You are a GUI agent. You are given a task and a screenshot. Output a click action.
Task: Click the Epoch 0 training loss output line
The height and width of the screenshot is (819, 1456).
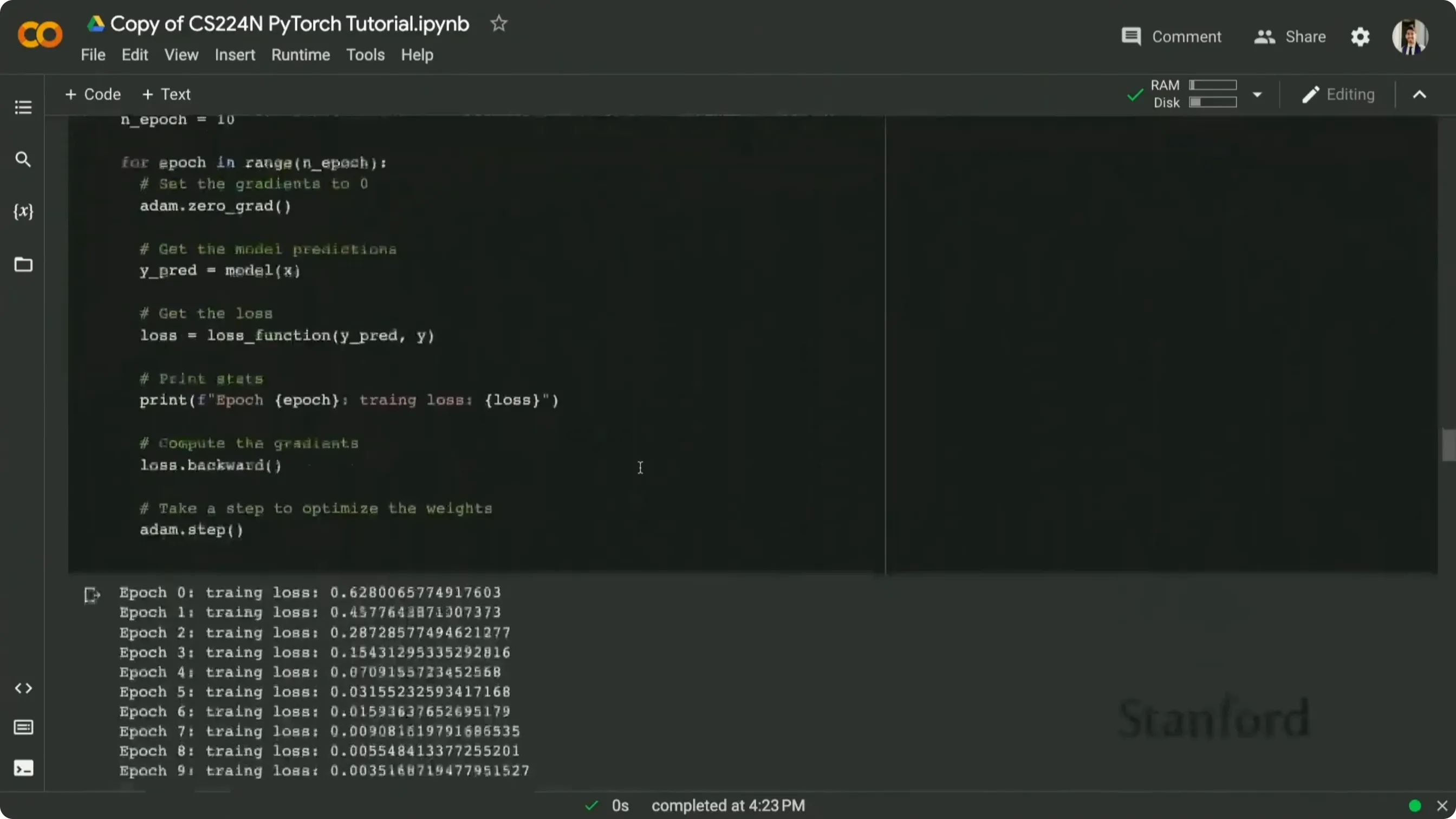click(x=310, y=593)
